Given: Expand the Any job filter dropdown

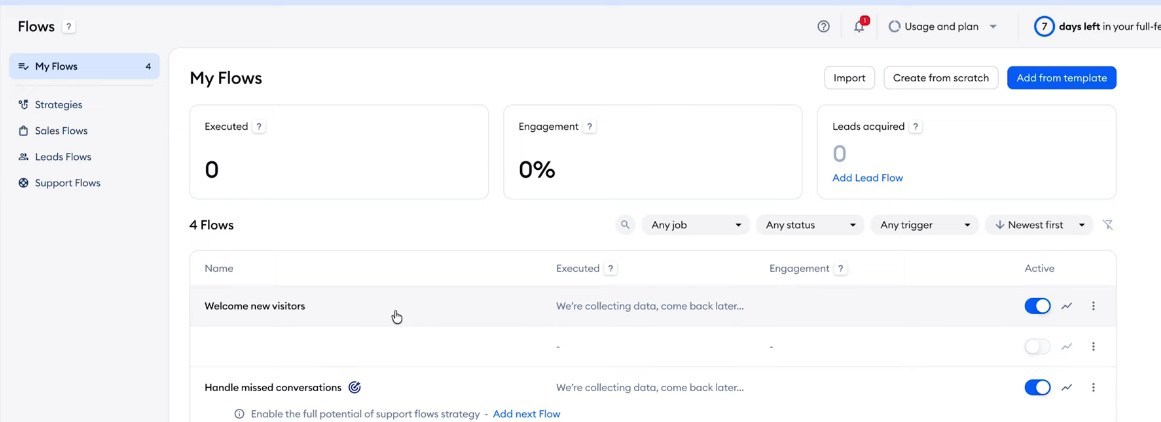Looking at the screenshot, I should 696,225.
